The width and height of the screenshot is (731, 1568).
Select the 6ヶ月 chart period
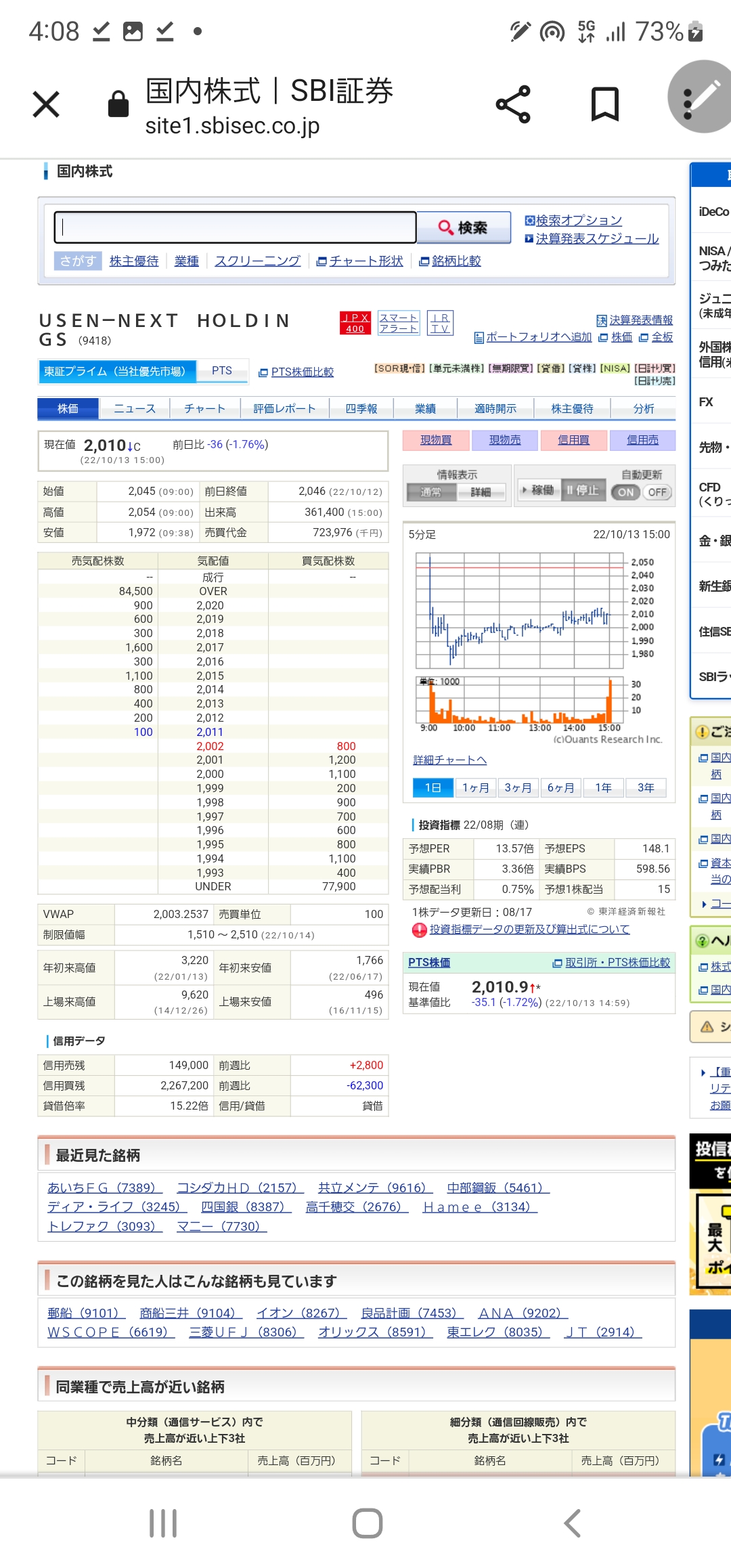click(x=560, y=787)
